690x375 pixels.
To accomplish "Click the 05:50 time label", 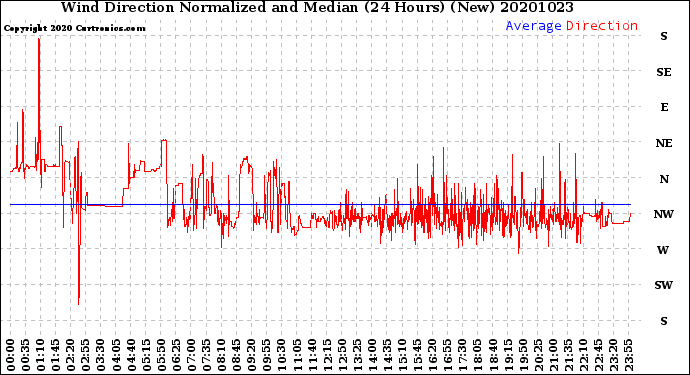I will click(x=161, y=355).
